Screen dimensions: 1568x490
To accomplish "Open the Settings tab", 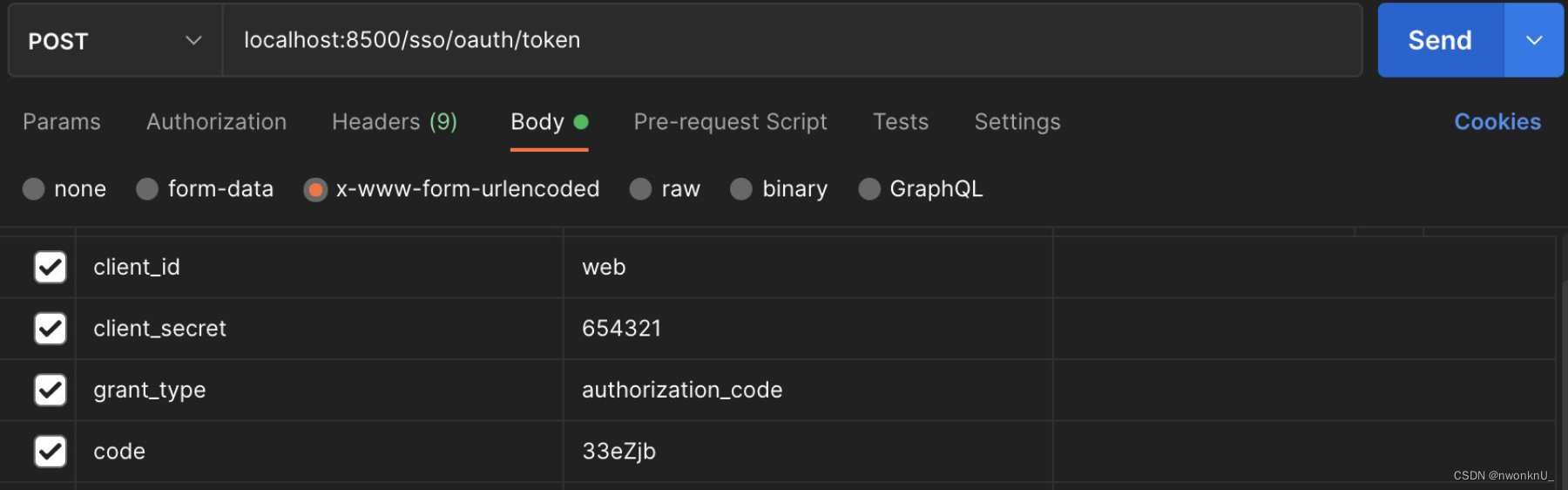I will click(x=1017, y=121).
